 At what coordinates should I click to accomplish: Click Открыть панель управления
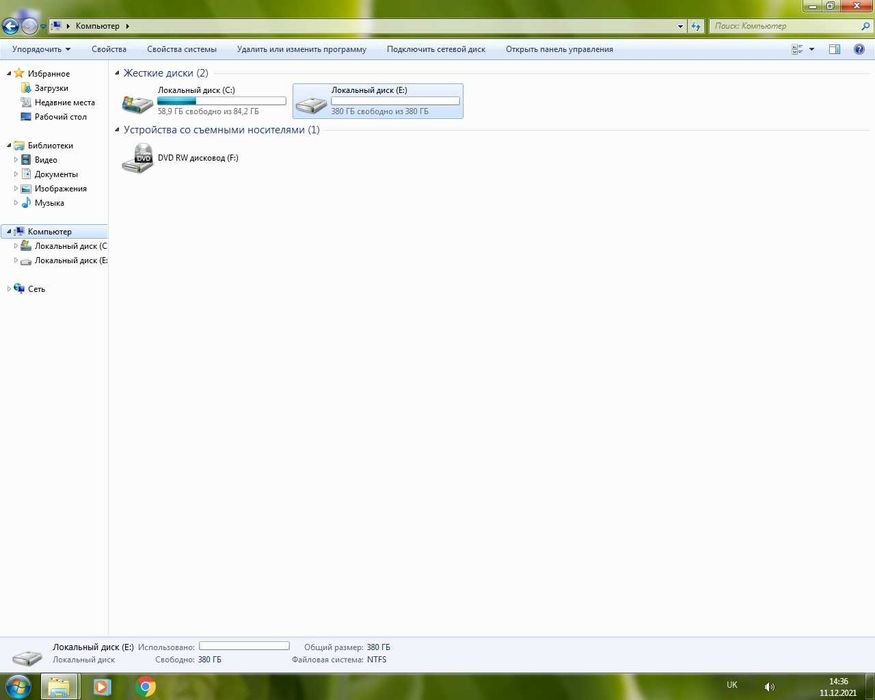[x=559, y=49]
